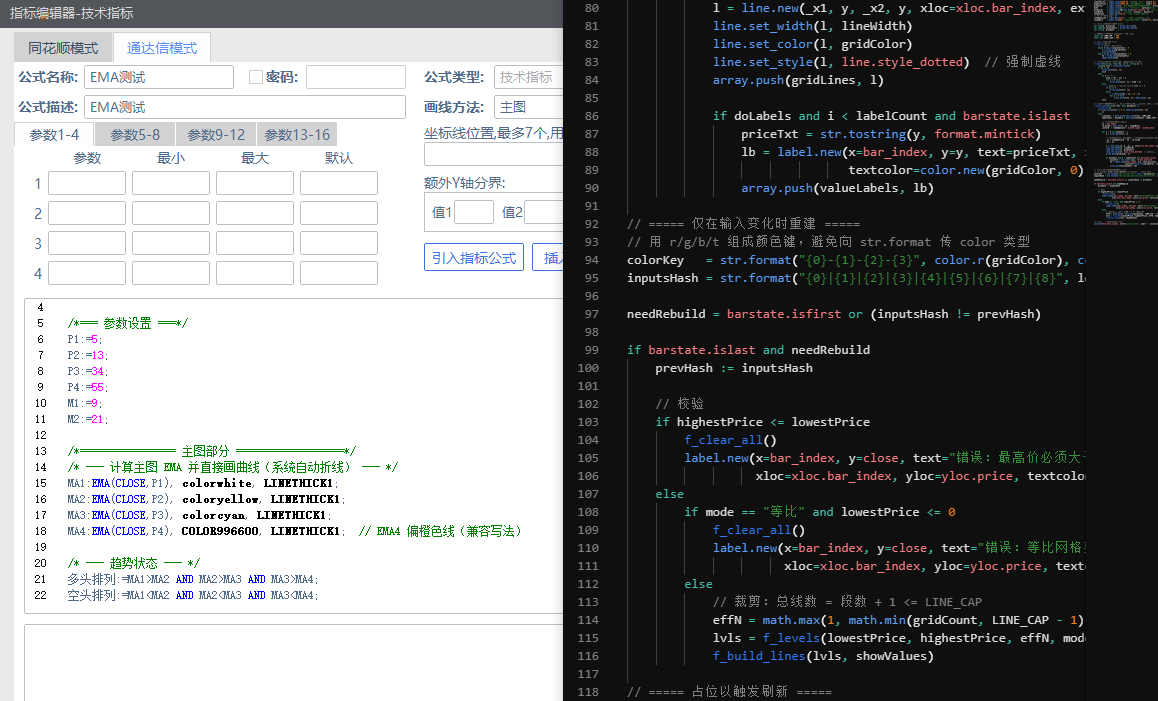Open the 画线方法 dropdown showing 主图
Screen dimensions: 1158x701
click(528, 107)
